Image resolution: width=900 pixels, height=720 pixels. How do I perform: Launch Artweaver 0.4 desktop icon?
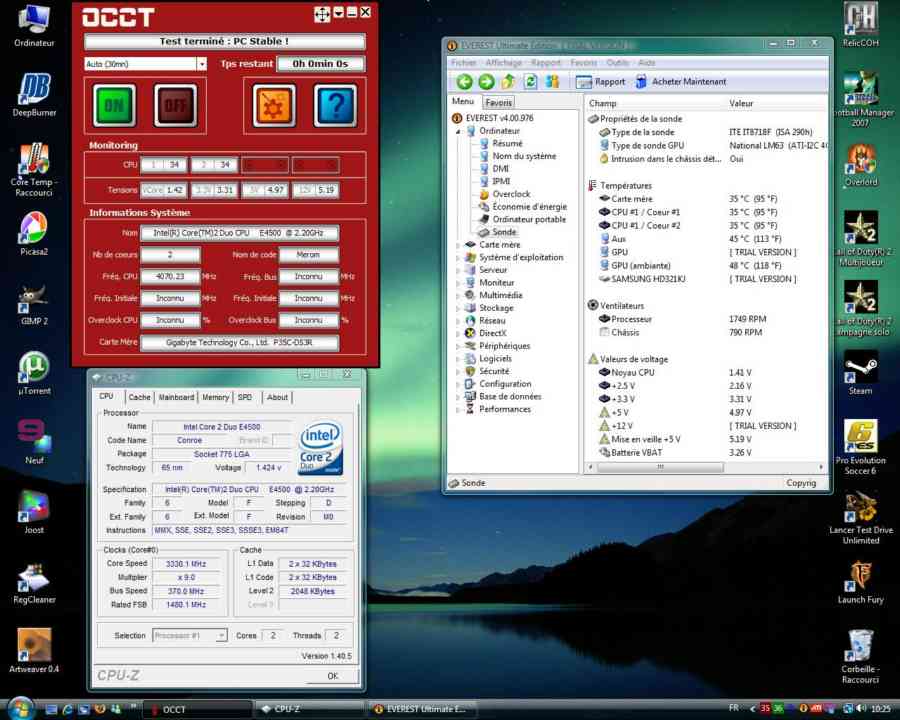pos(34,651)
